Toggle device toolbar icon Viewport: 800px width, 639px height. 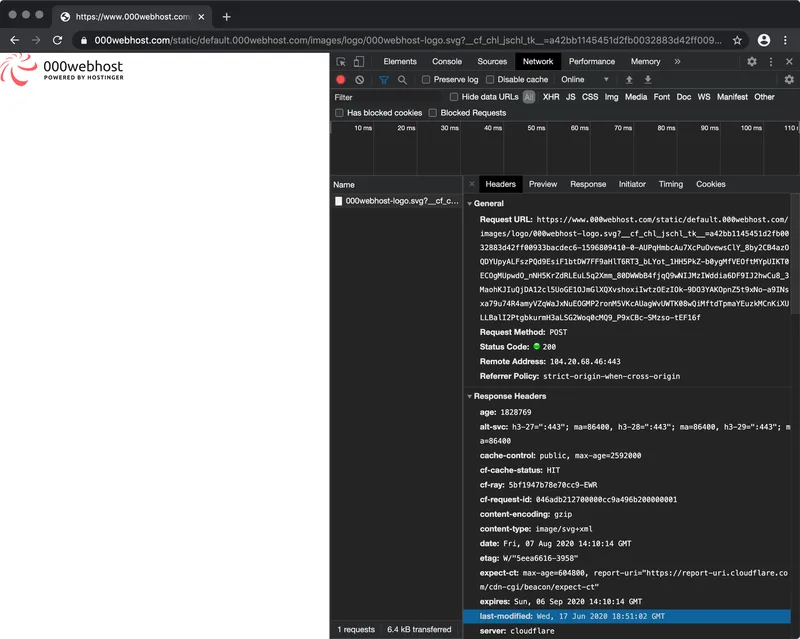click(x=359, y=62)
